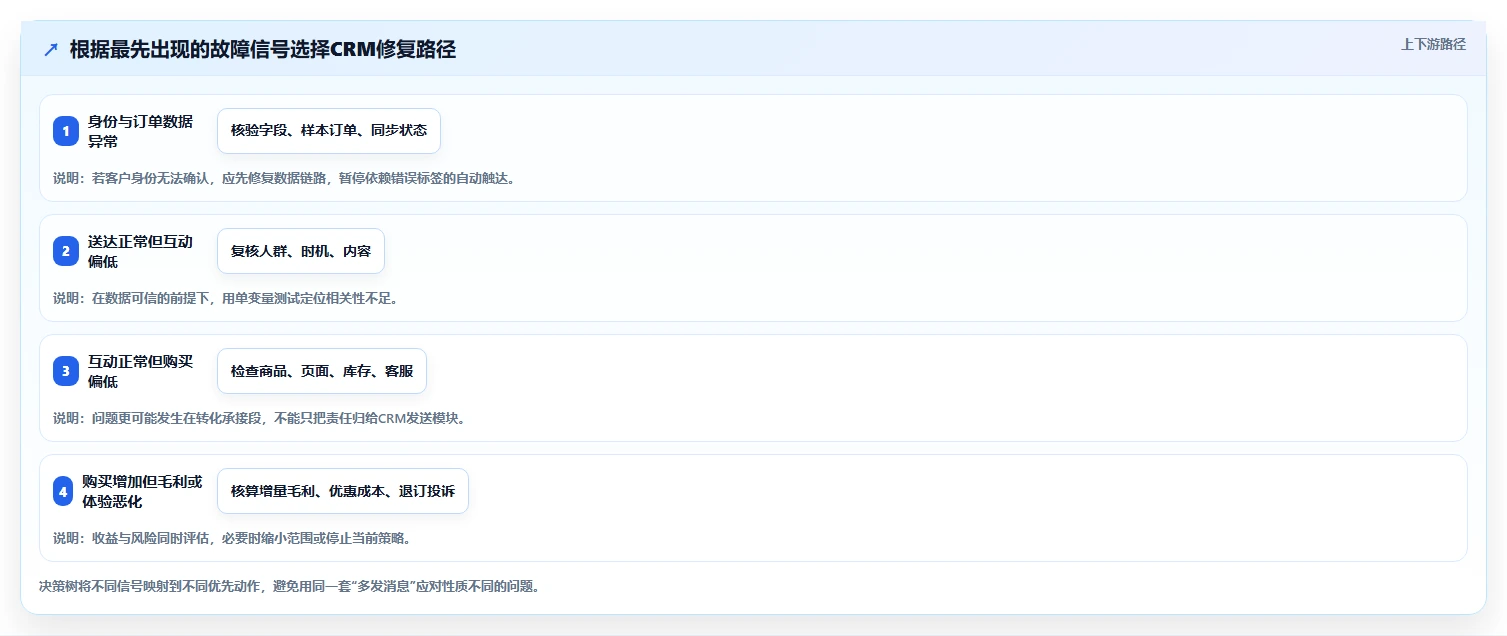Viewport: 1507px width, 636px height.
Task: Click the footer sentence starting with 决策树将不同信号
Action: (x=289, y=586)
